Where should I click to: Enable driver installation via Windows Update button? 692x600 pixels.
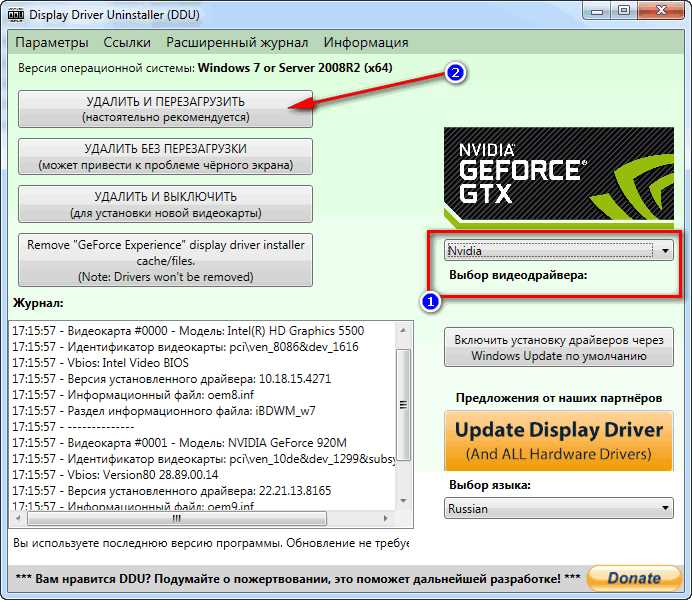point(559,348)
